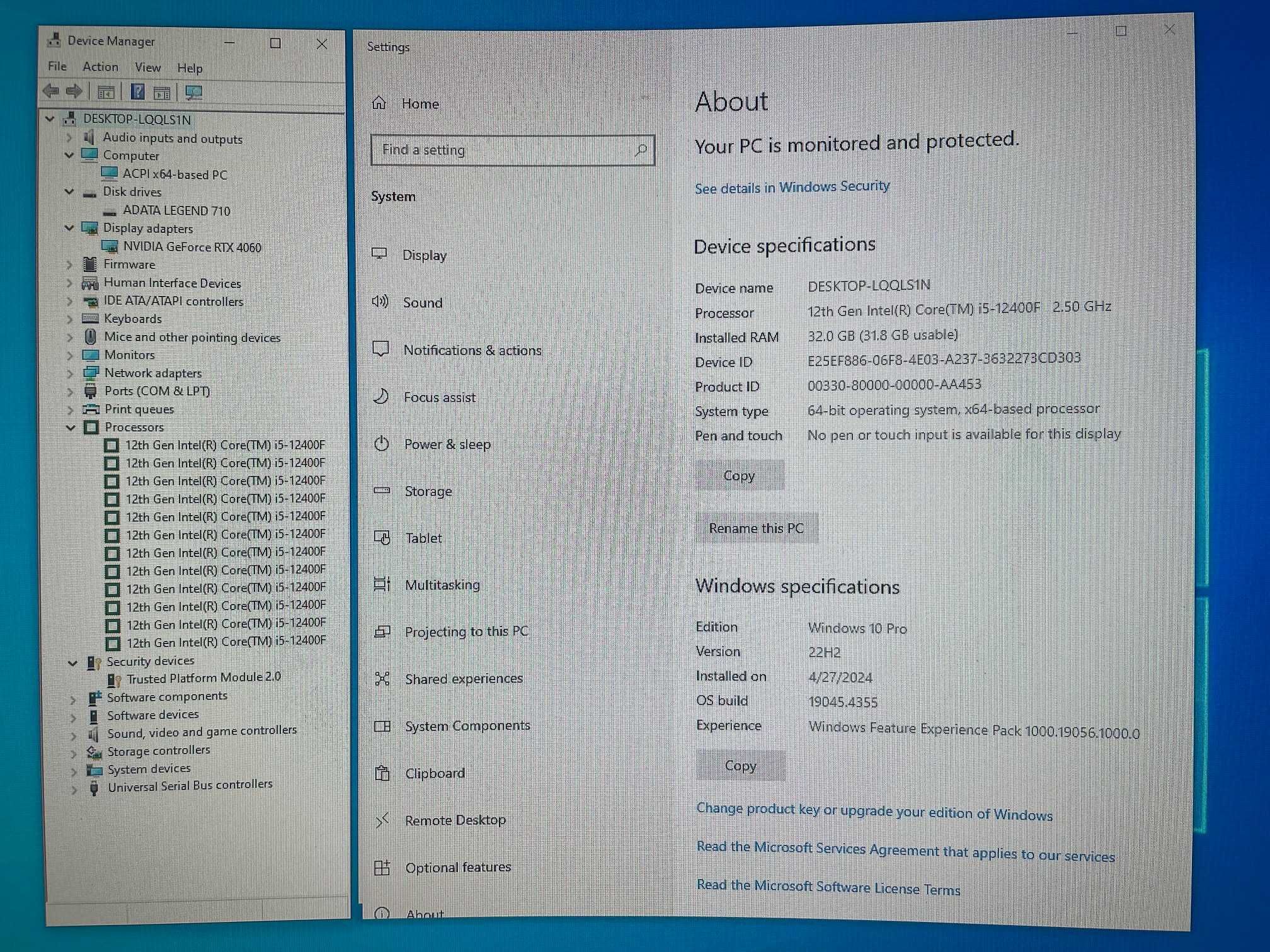Click the Device Manager back navigation arrow
Image resolution: width=1270 pixels, height=952 pixels.
53,92
